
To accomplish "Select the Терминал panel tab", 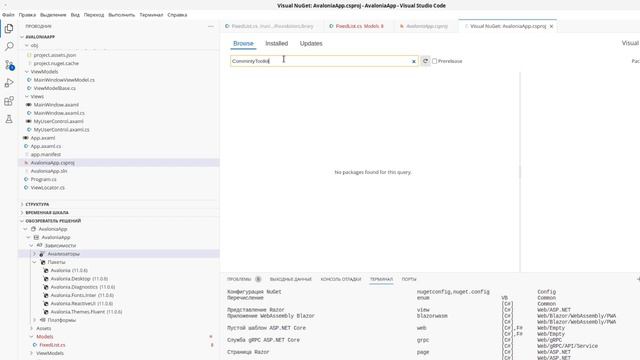I will click(x=381, y=279).
